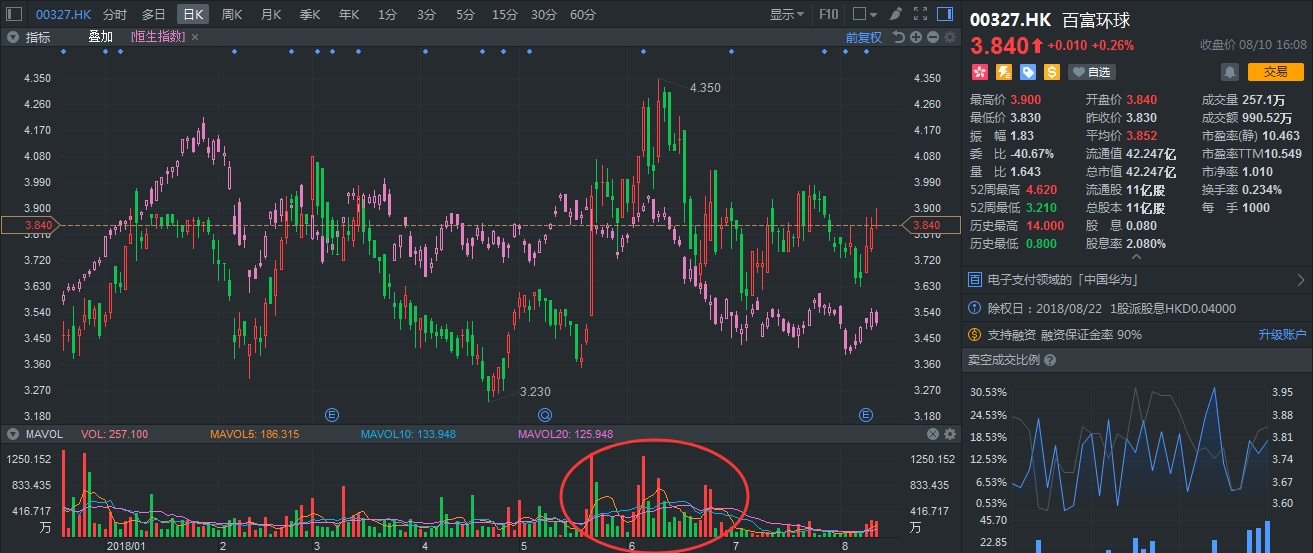The image size is (1313, 553).
Task: Switch to the 60分 chart
Action: [x=583, y=14]
